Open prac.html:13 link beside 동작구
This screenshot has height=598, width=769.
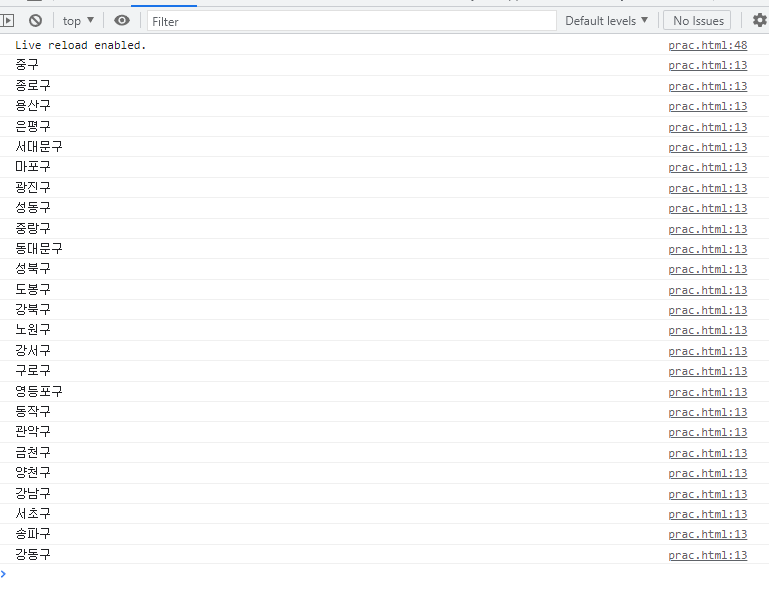(x=708, y=412)
